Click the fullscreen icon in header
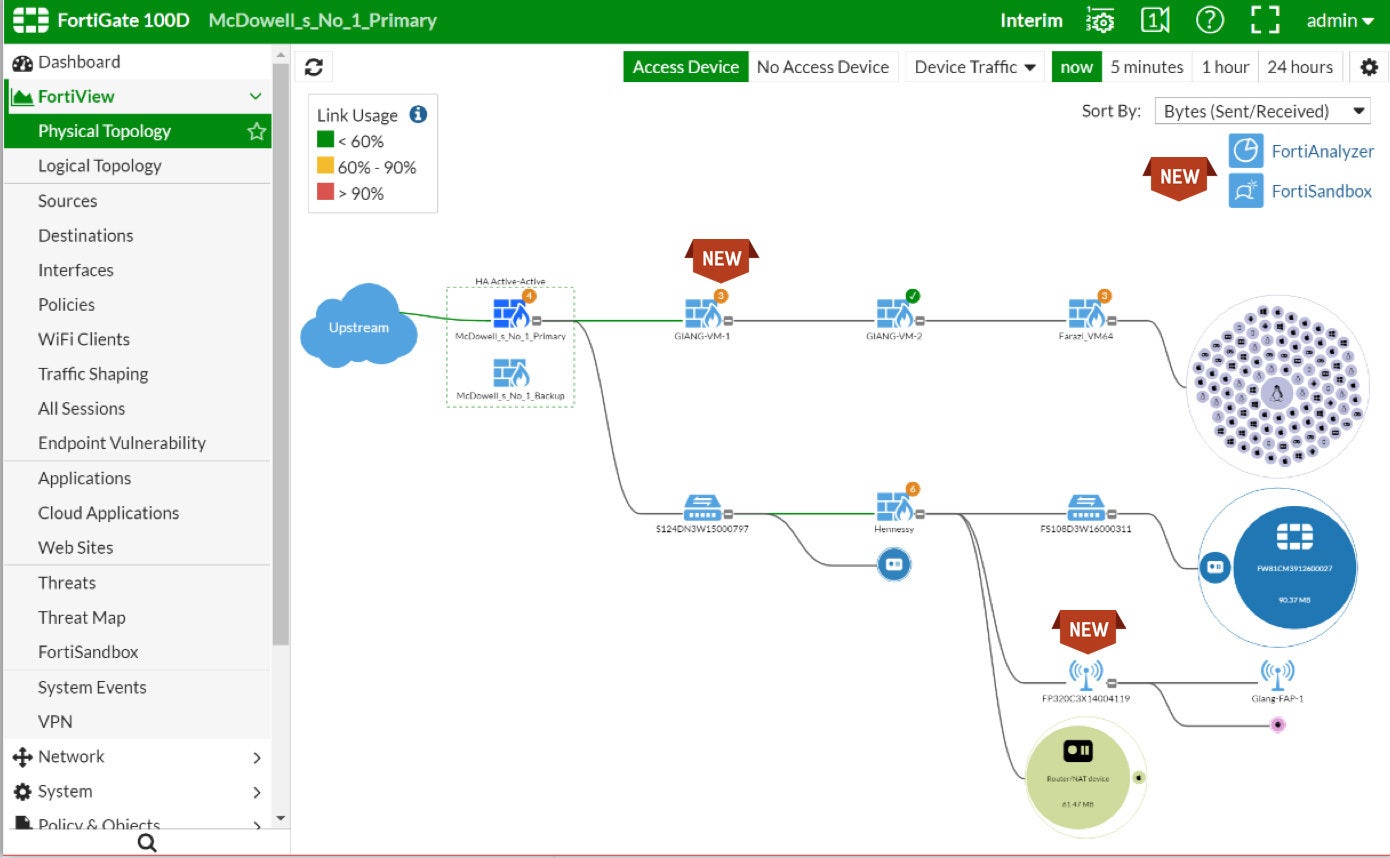The image size is (1390, 858). pyautogui.click(x=1265, y=21)
